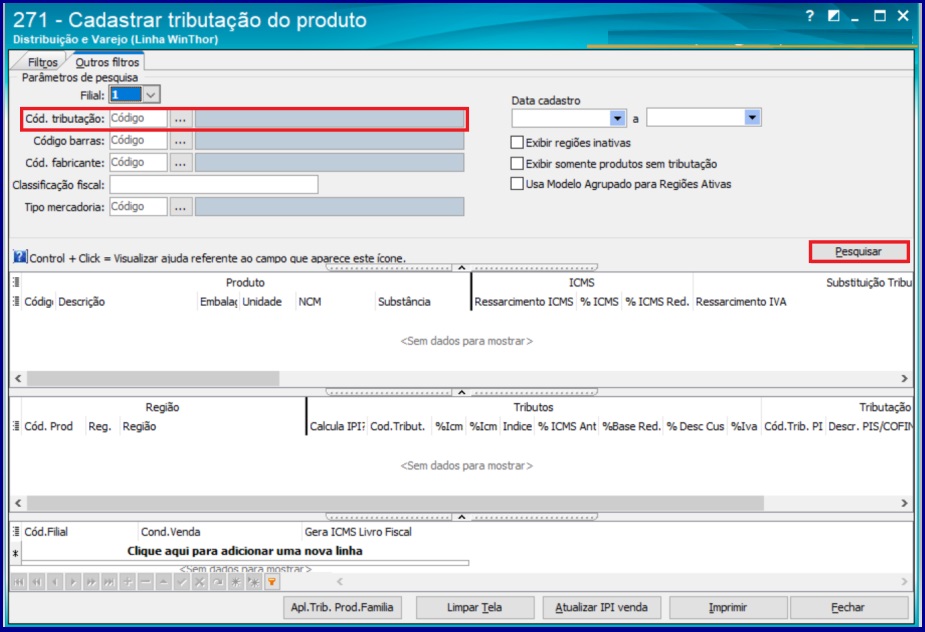Switch to the Filtros tab
Image resolution: width=925 pixels, height=632 pixels.
click(42, 62)
